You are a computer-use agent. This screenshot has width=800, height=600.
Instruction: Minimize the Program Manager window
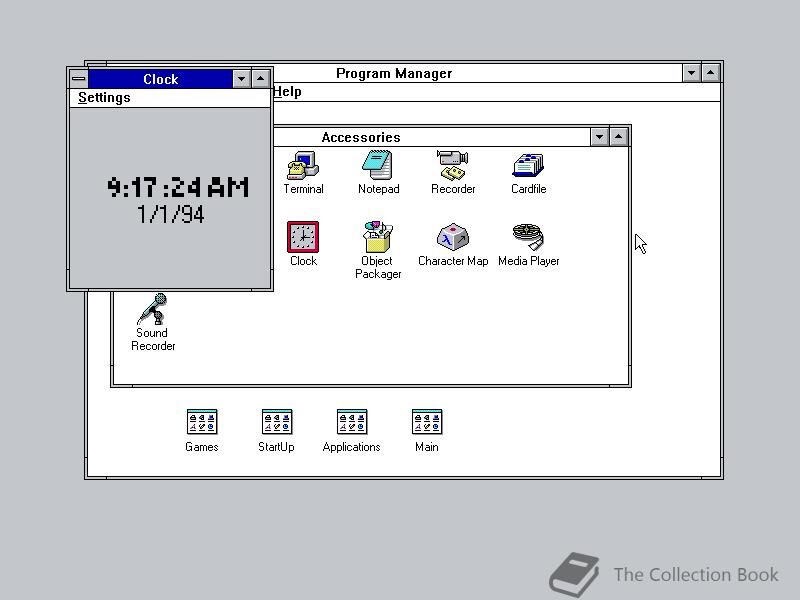691,73
